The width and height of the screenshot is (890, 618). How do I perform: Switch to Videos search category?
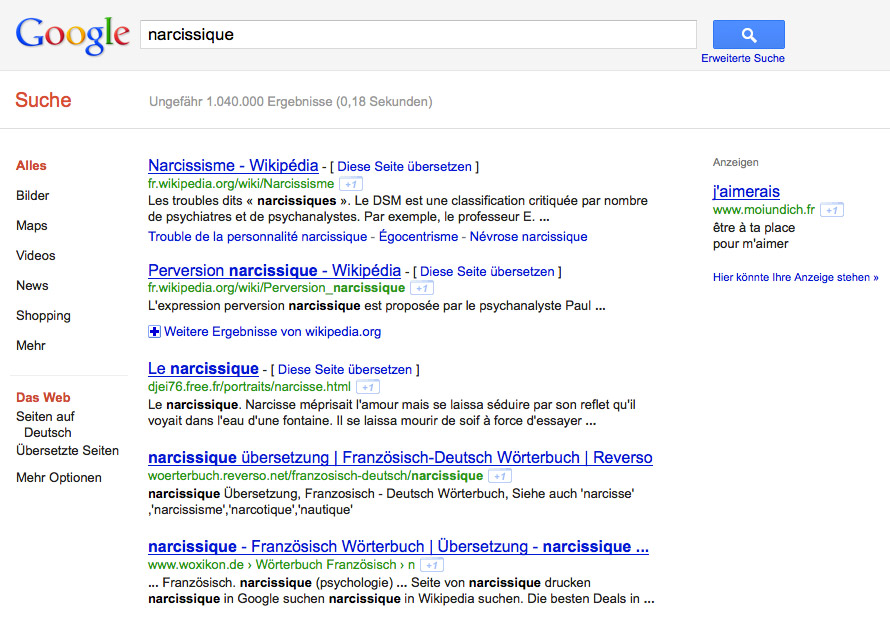click(x=36, y=256)
